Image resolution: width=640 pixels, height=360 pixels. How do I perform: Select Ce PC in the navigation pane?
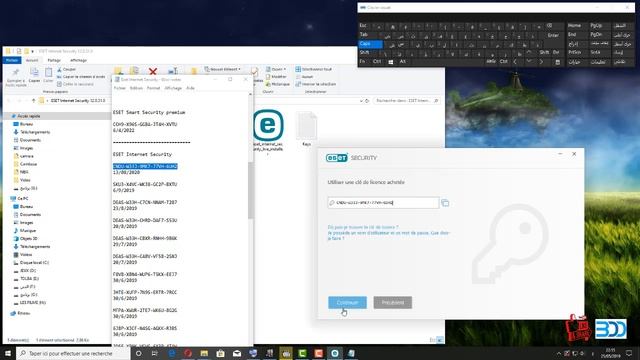[20, 198]
